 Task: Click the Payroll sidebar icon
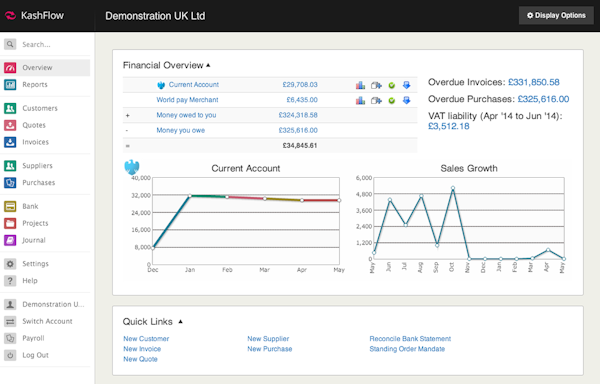[10, 338]
